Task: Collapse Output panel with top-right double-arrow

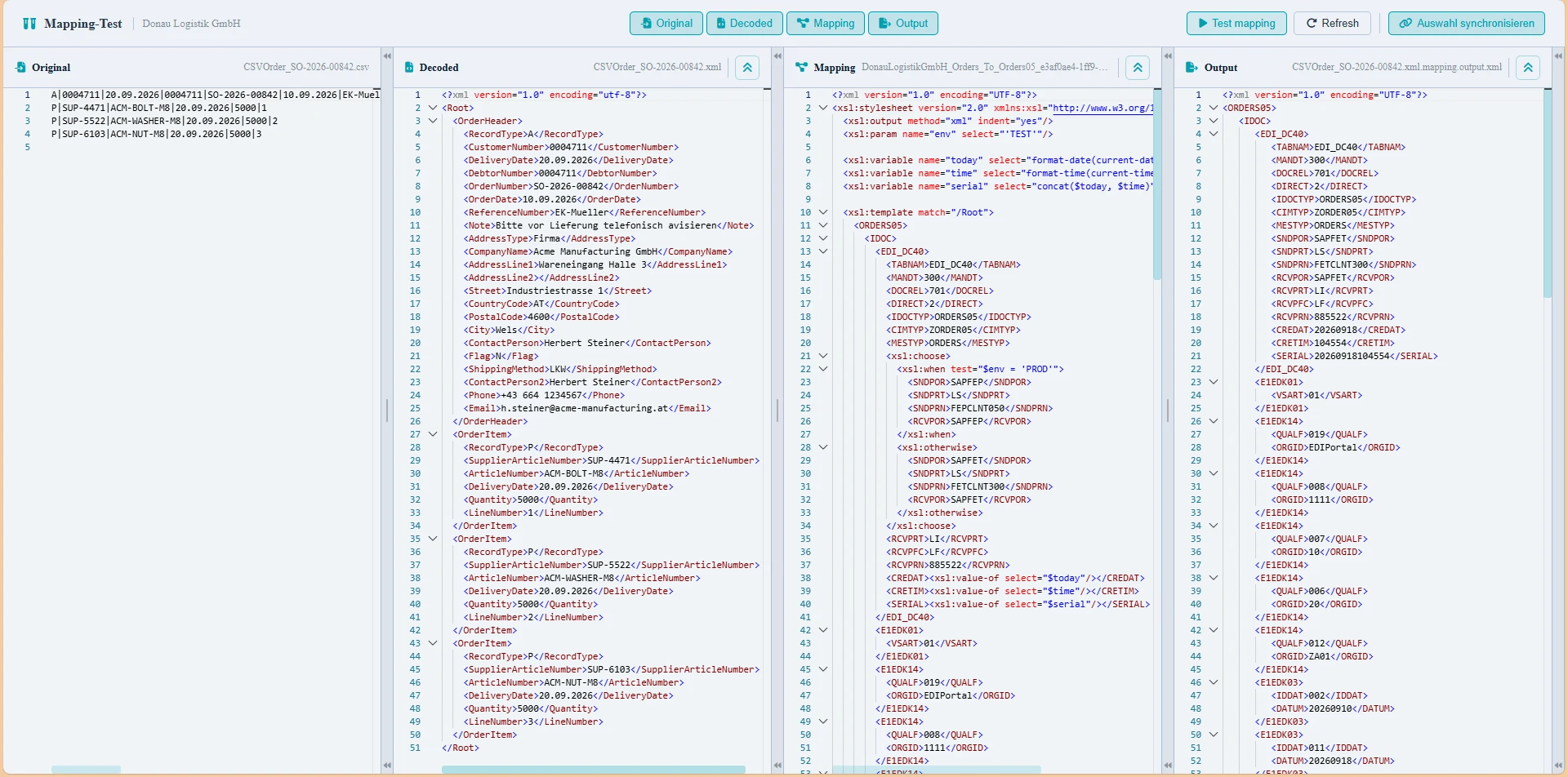Action: 1558,56
